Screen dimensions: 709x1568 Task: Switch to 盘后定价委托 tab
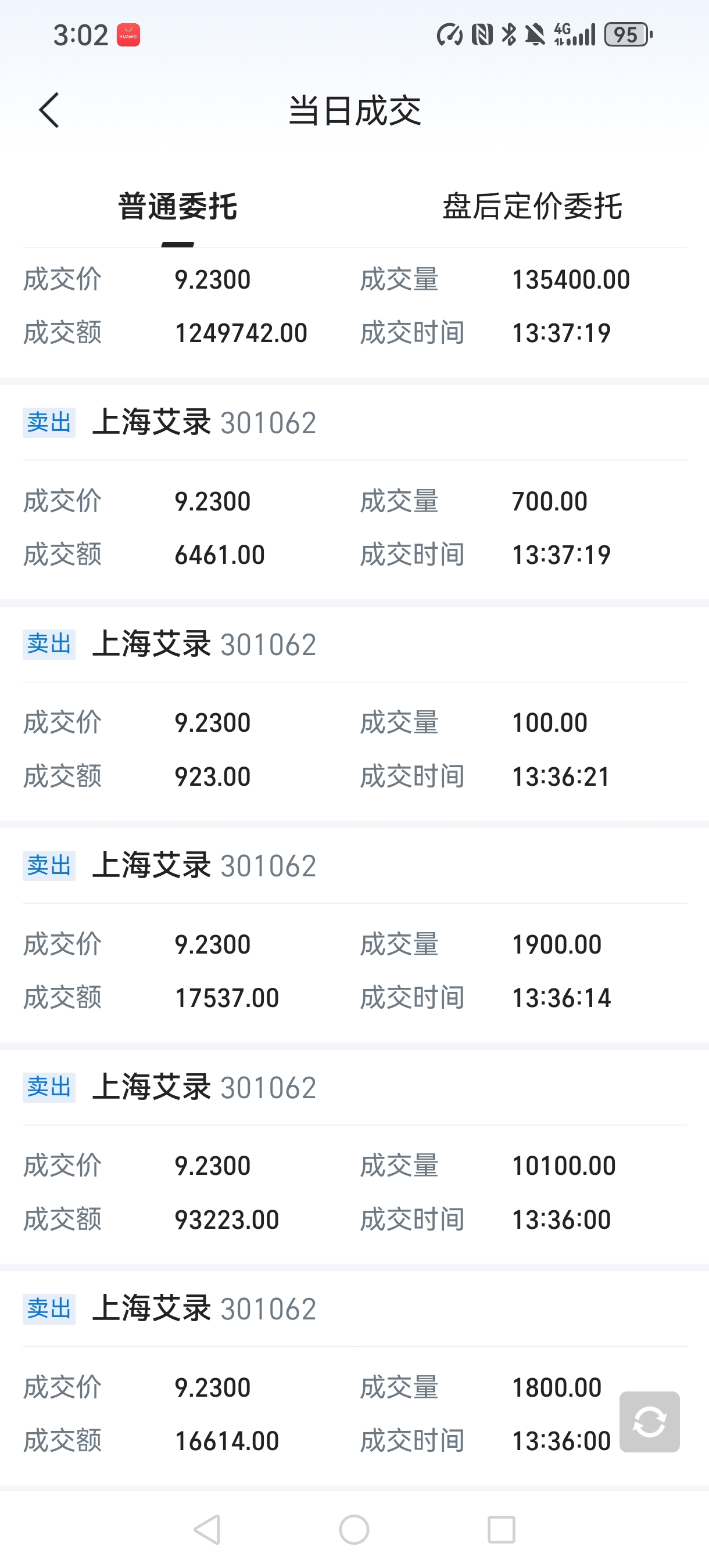click(x=532, y=206)
